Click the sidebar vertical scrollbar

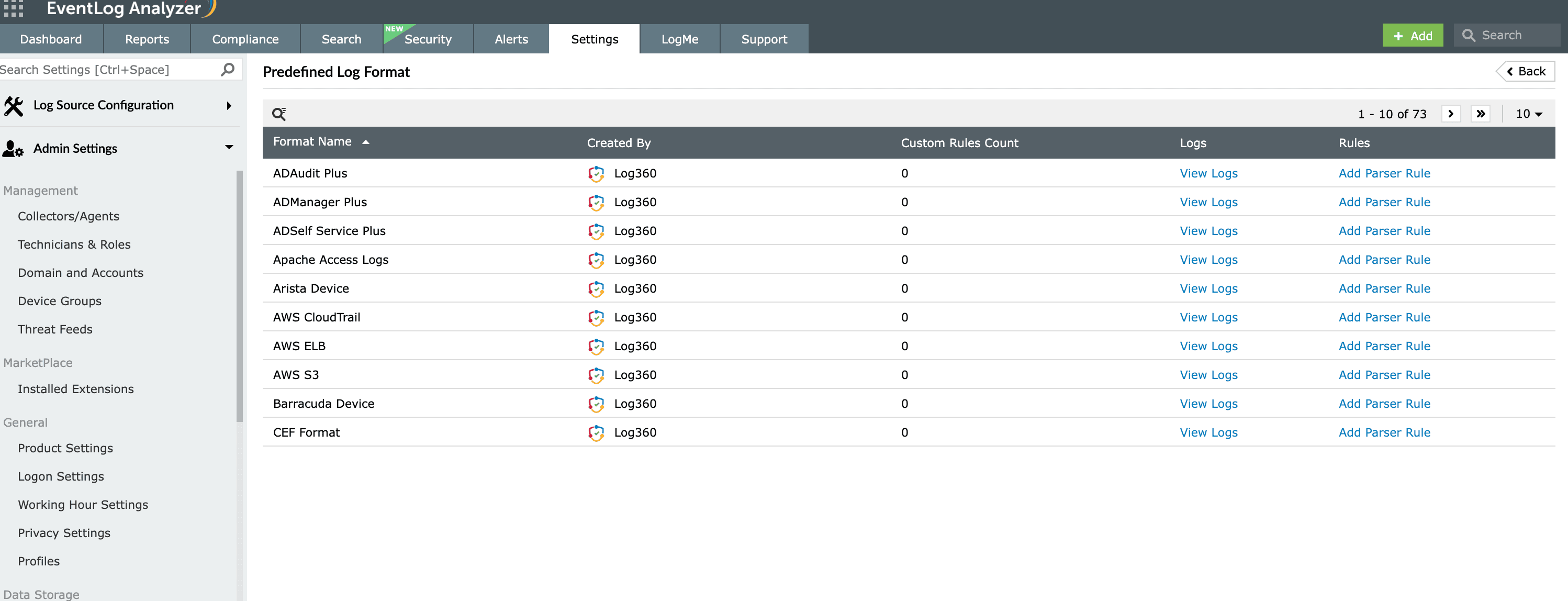pyautogui.click(x=240, y=296)
